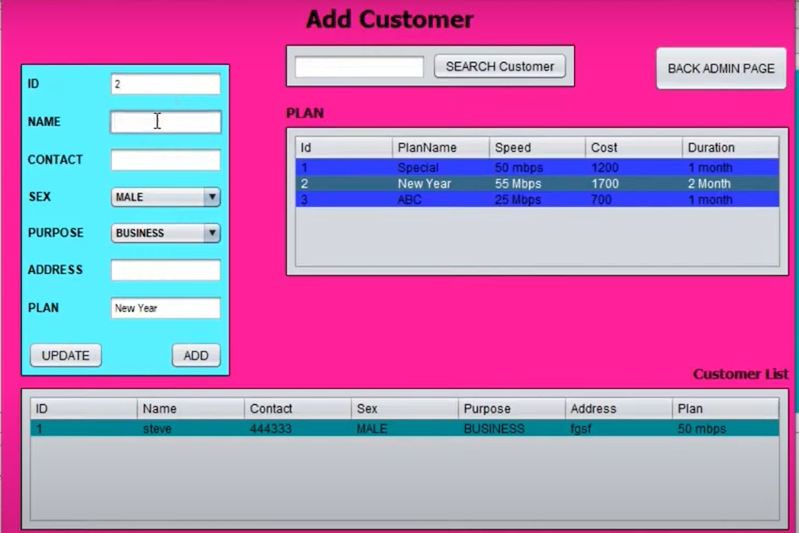Select the New Year plan row
This screenshot has height=533, width=799.
tap(537, 183)
